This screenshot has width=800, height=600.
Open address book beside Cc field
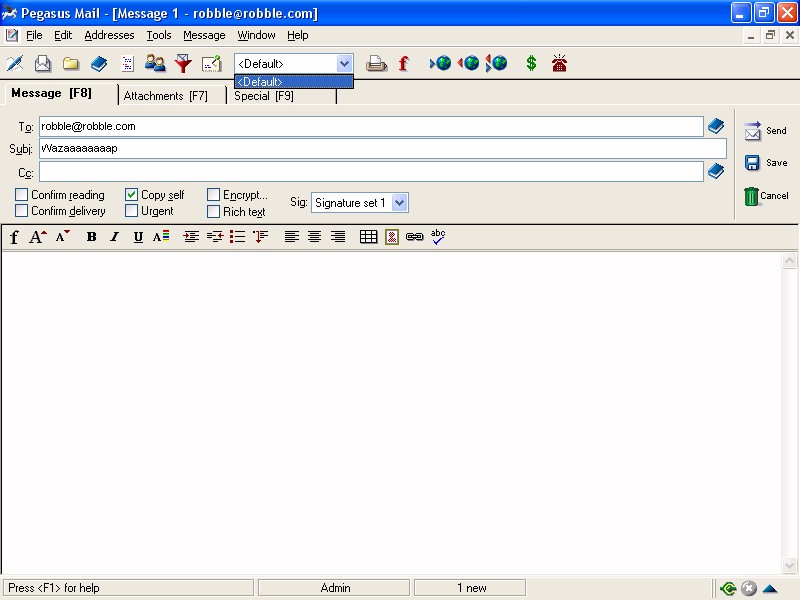[716, 171]
